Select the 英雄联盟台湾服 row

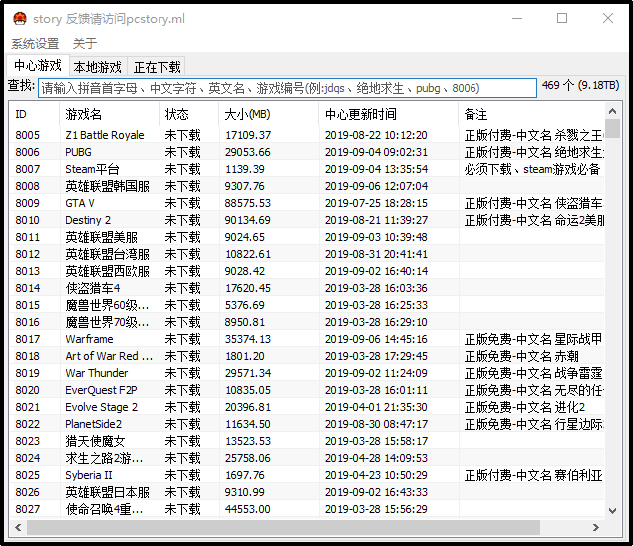[x=307, y=254]
